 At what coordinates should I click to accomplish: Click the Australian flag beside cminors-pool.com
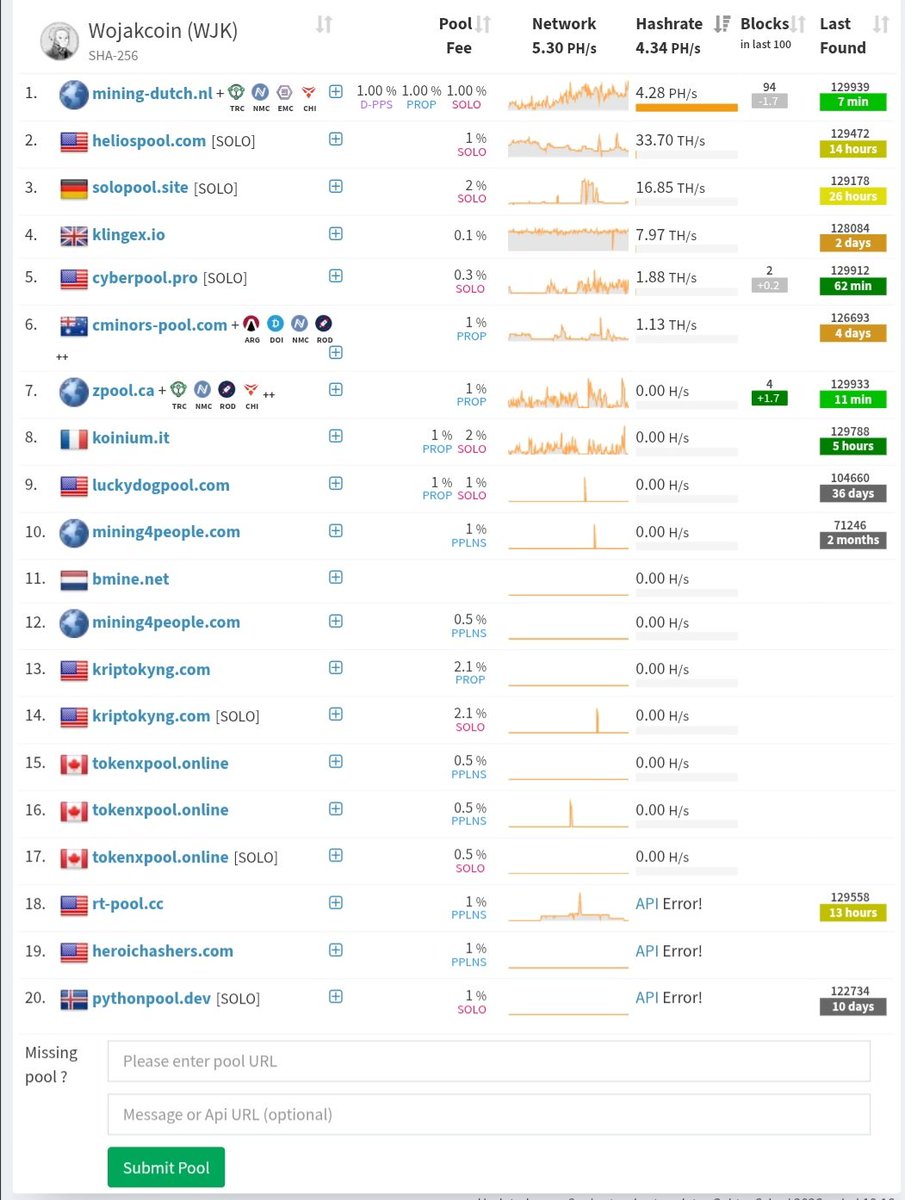[x=74, y=326]
